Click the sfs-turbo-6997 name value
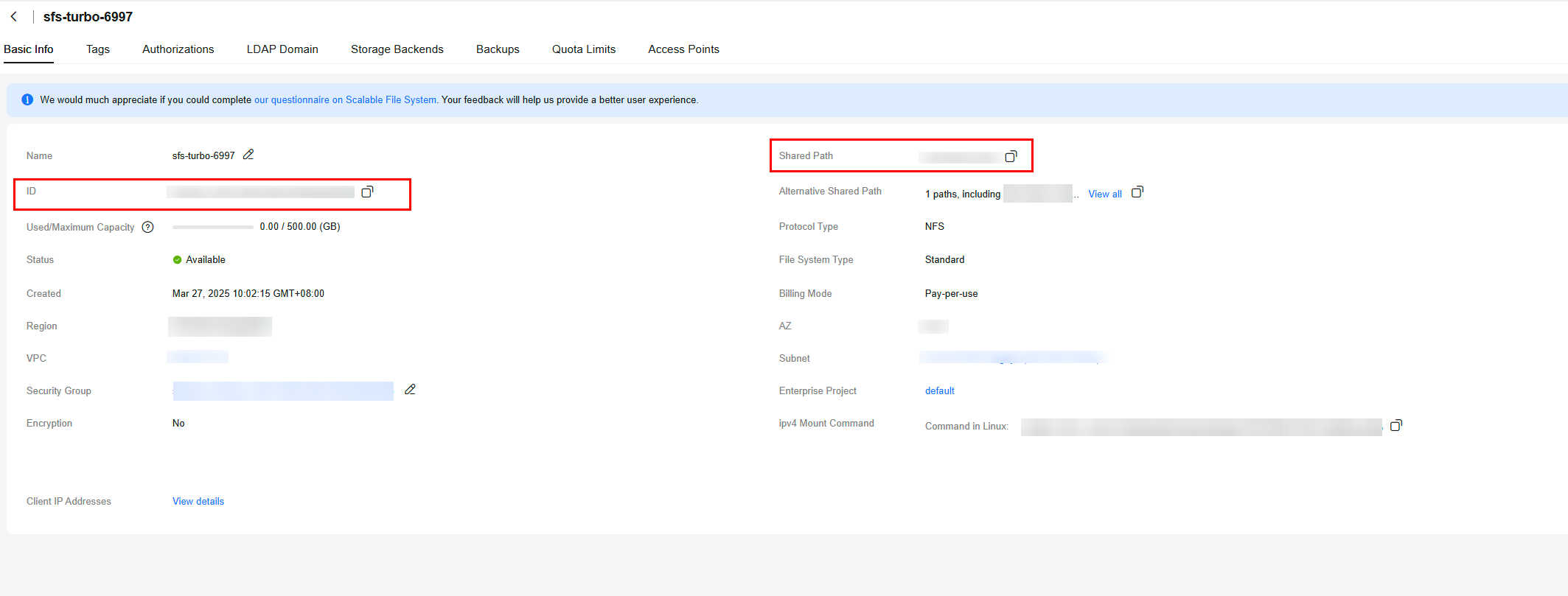The width and height of the screenshot is (1568, 596). tap(203, 155)
